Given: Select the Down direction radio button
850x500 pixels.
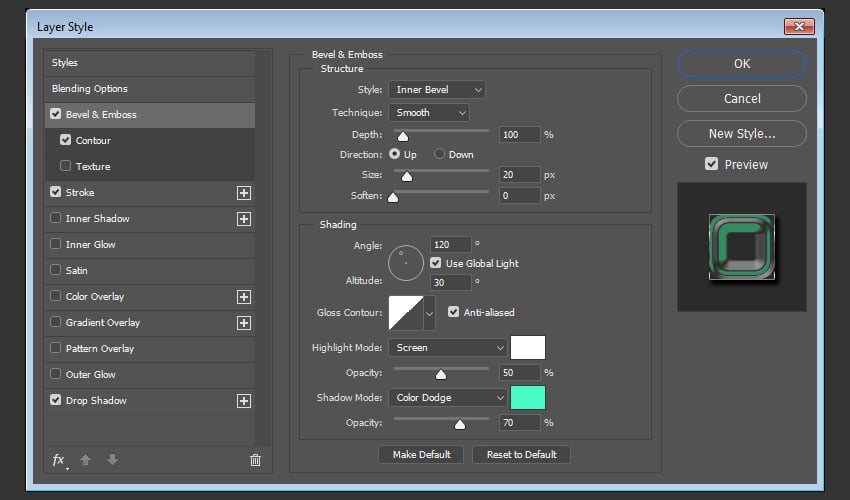Looking at the screenshot, I should coord(439,154).
